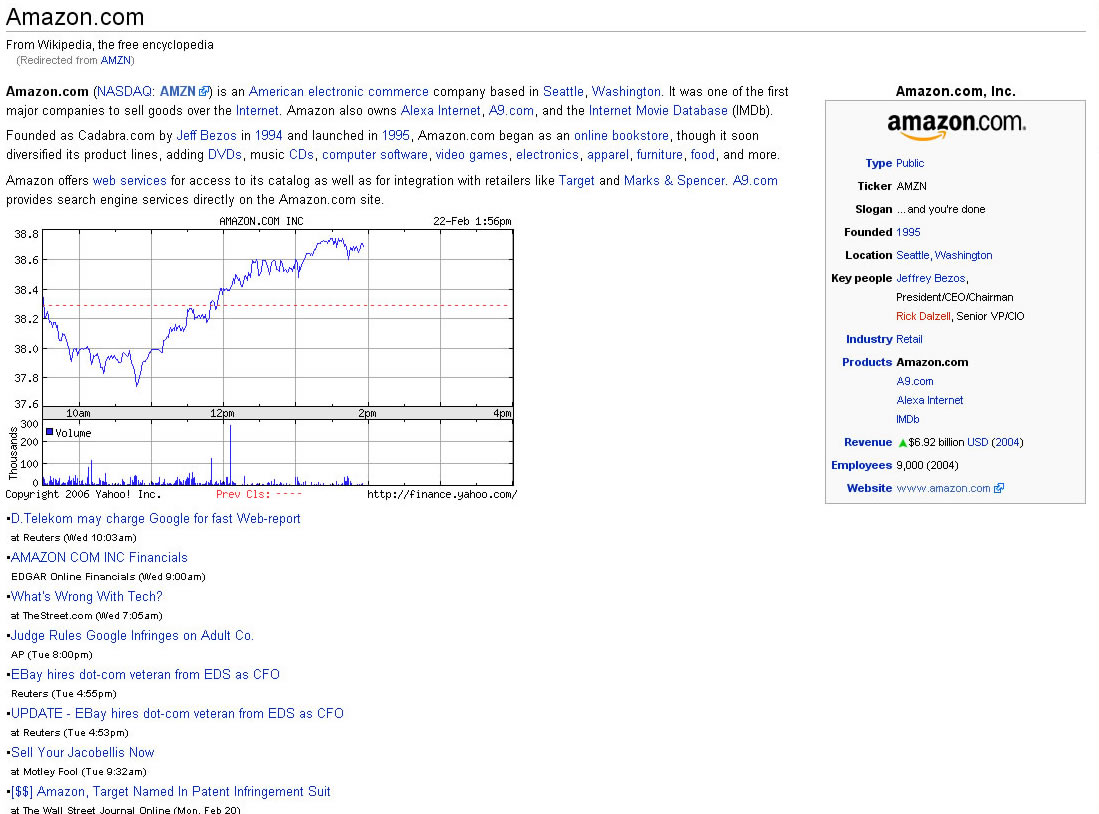
Task: Click the amazon.com logo in the infobox
Action: coord(956,126)
